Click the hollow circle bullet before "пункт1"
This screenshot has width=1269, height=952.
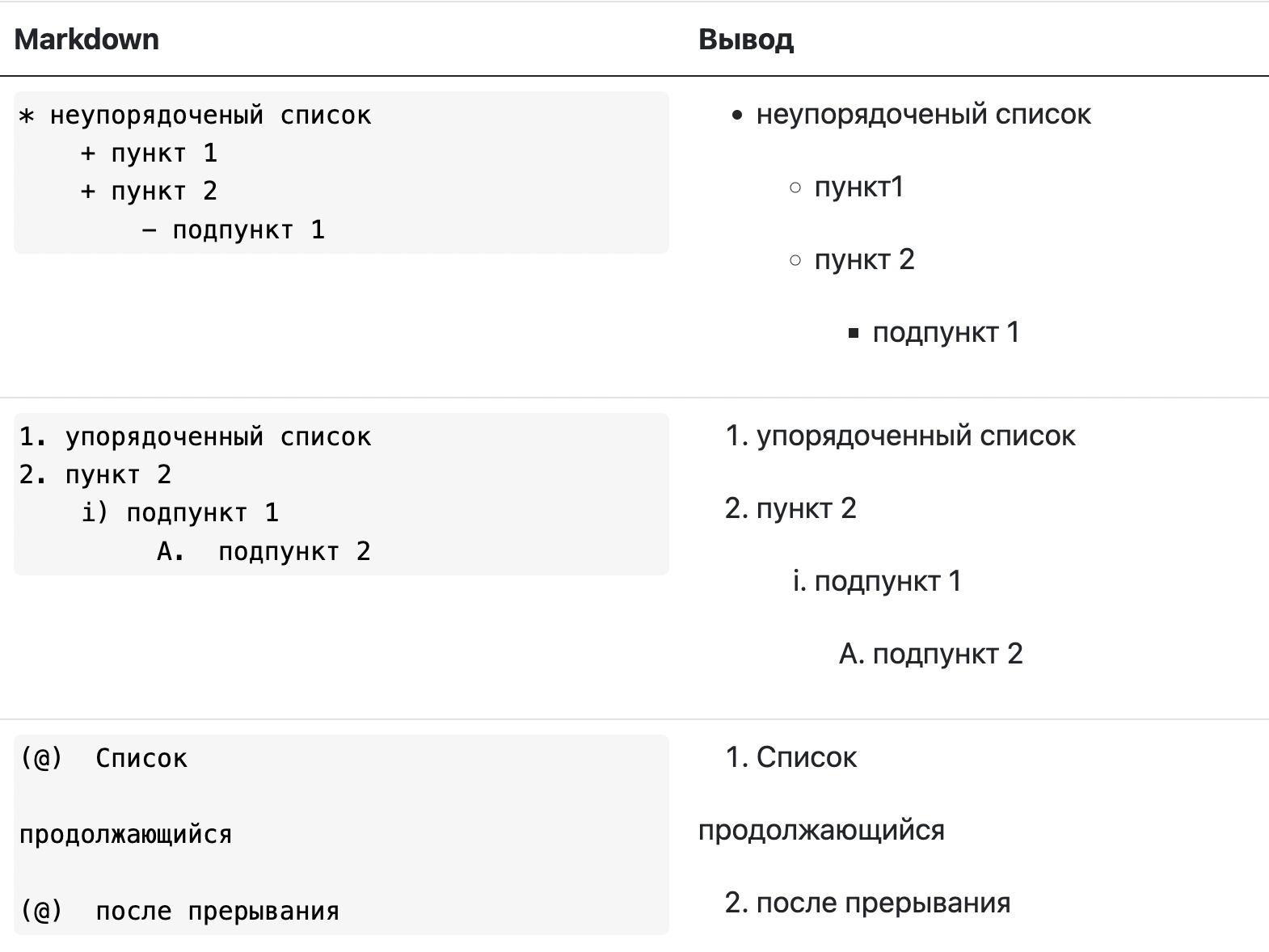[x=795, y=188]
